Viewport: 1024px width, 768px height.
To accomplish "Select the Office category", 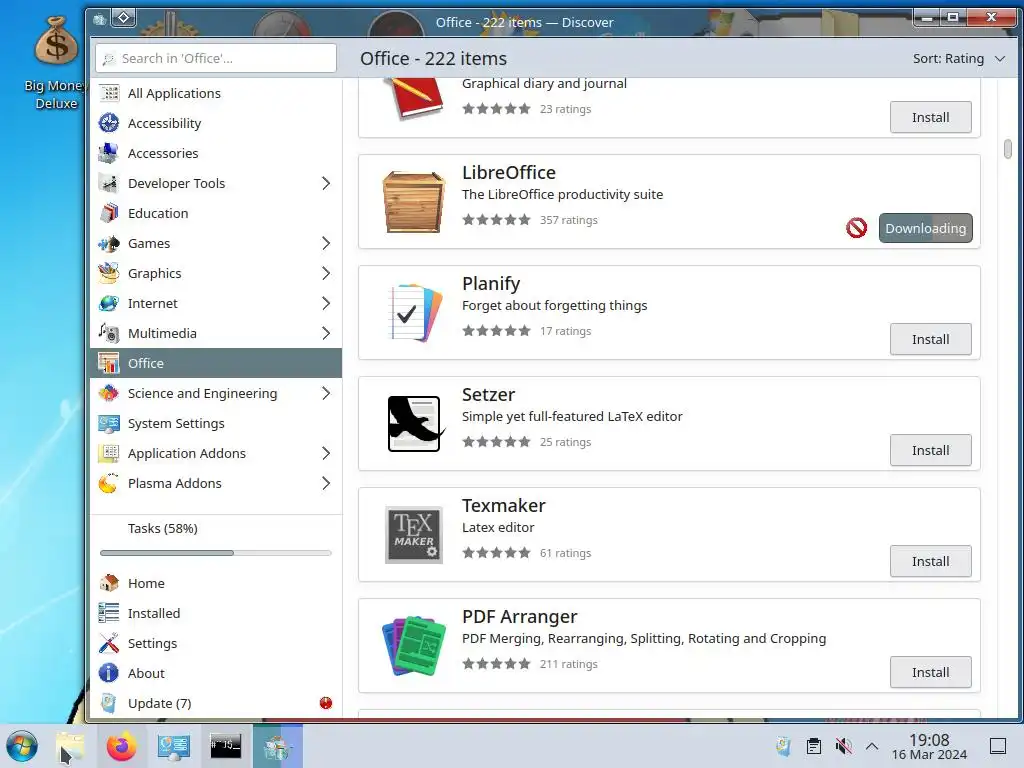I will click(x=216, y=363).
